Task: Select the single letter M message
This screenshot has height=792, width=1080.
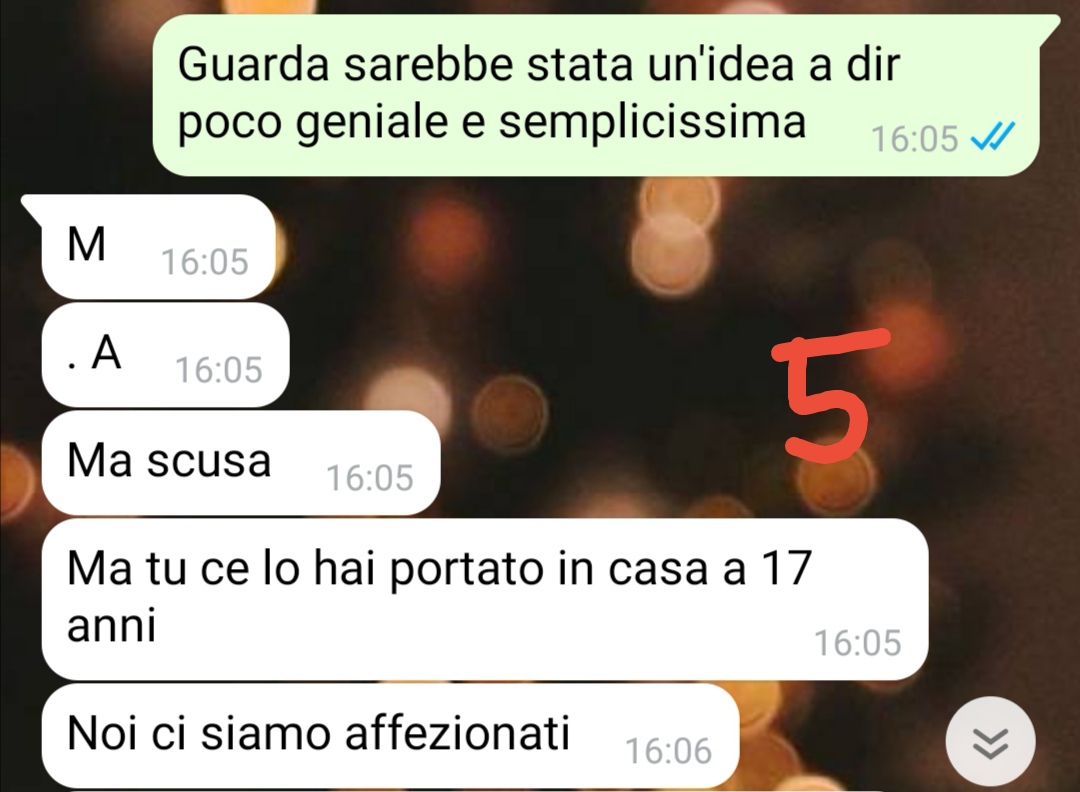Action: click(158, 247)
